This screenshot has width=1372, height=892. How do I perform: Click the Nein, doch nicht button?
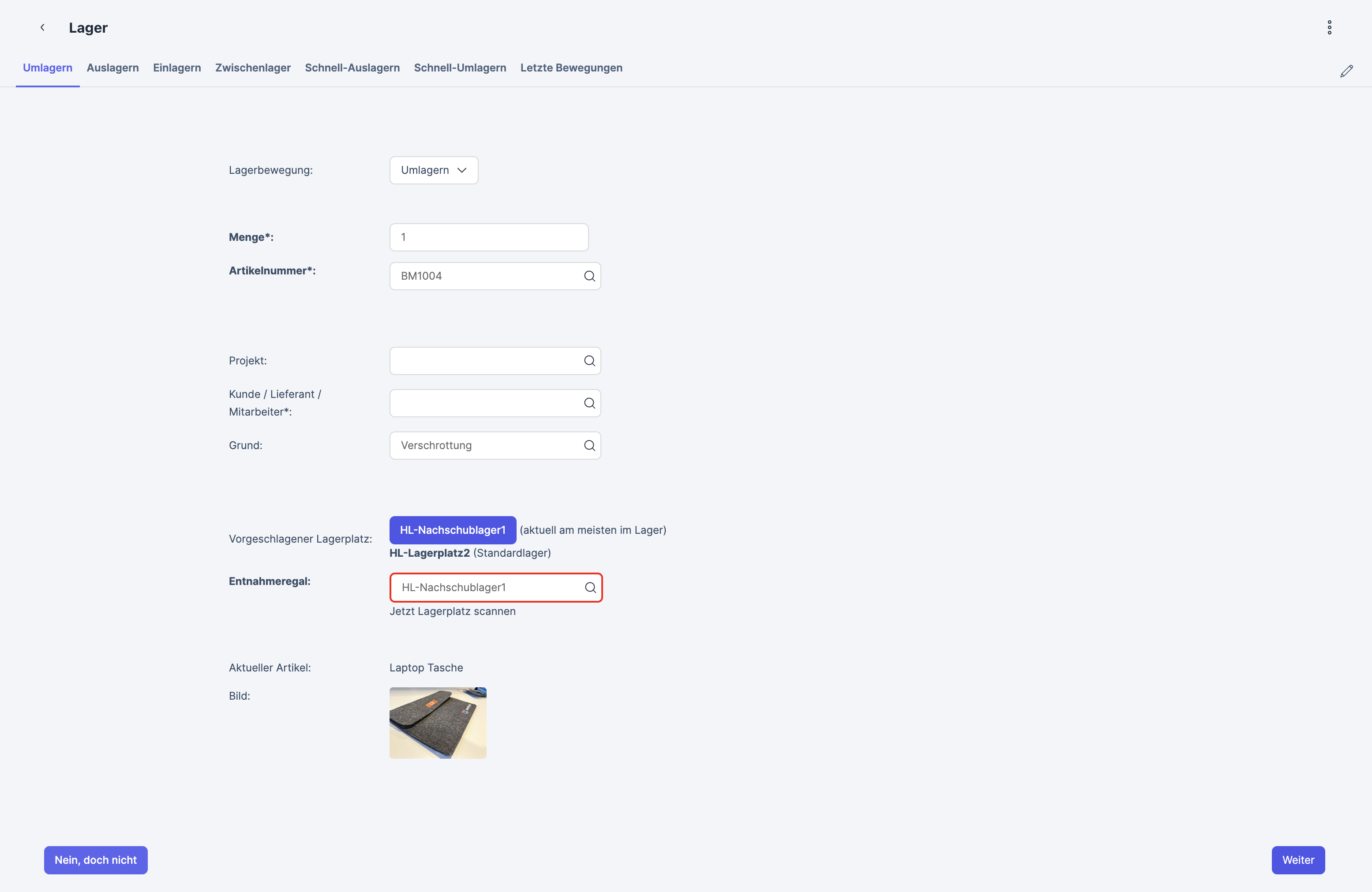pyautogui.click(x=96, y=860)
